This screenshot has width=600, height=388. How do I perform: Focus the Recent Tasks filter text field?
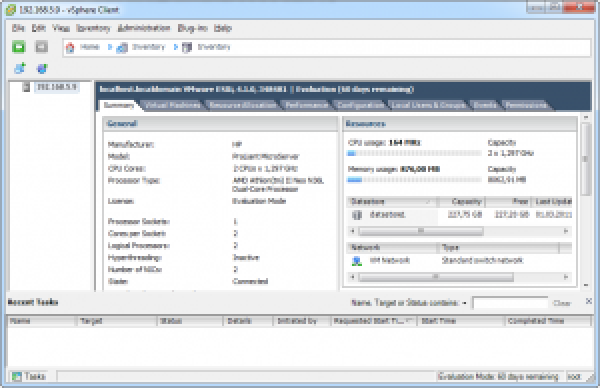[x=510, y=303]
